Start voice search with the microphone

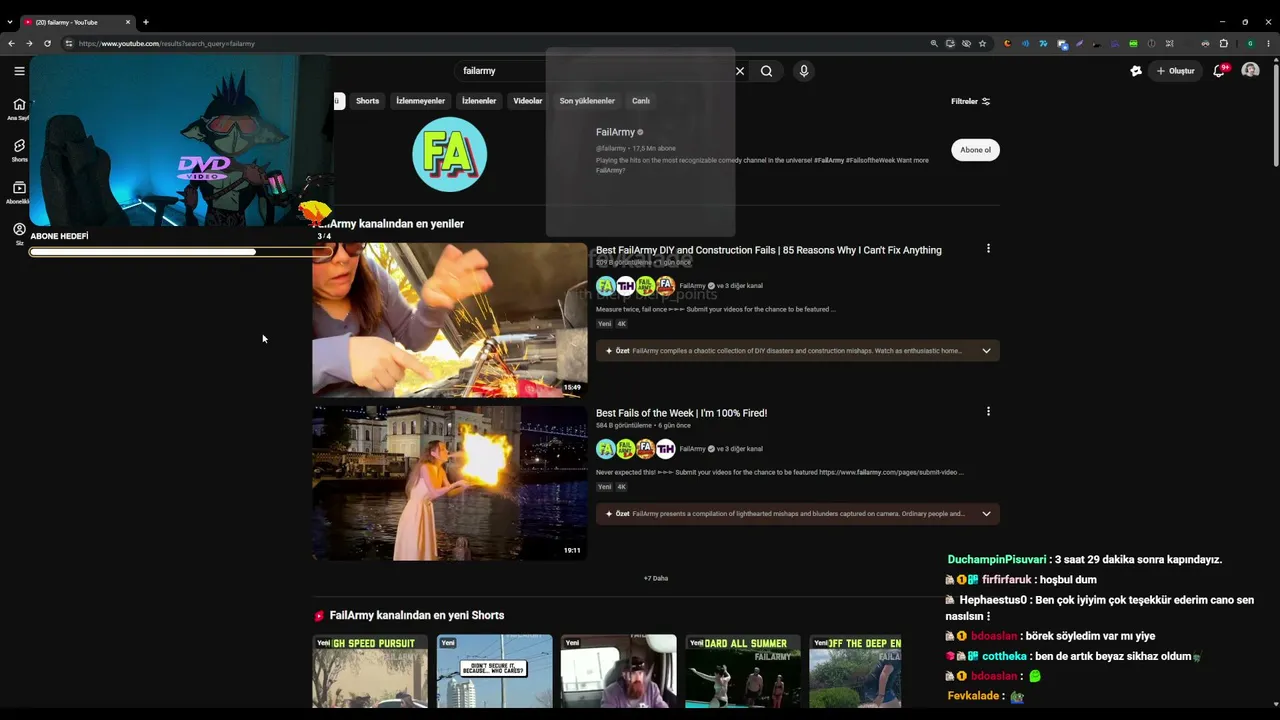click(803, 71)
